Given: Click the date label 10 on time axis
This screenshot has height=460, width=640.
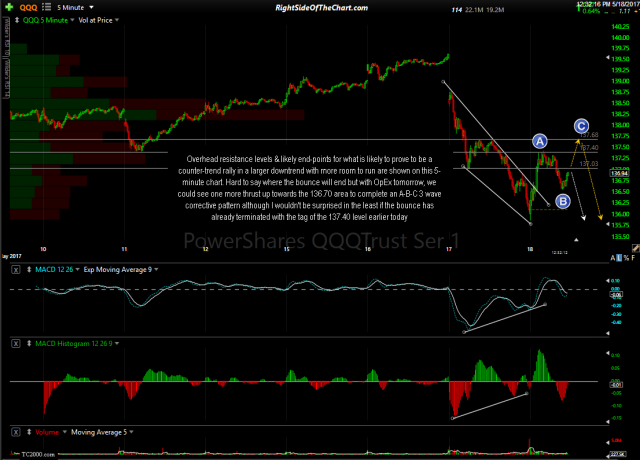Looking at the screenshot, I should (43, 249).
